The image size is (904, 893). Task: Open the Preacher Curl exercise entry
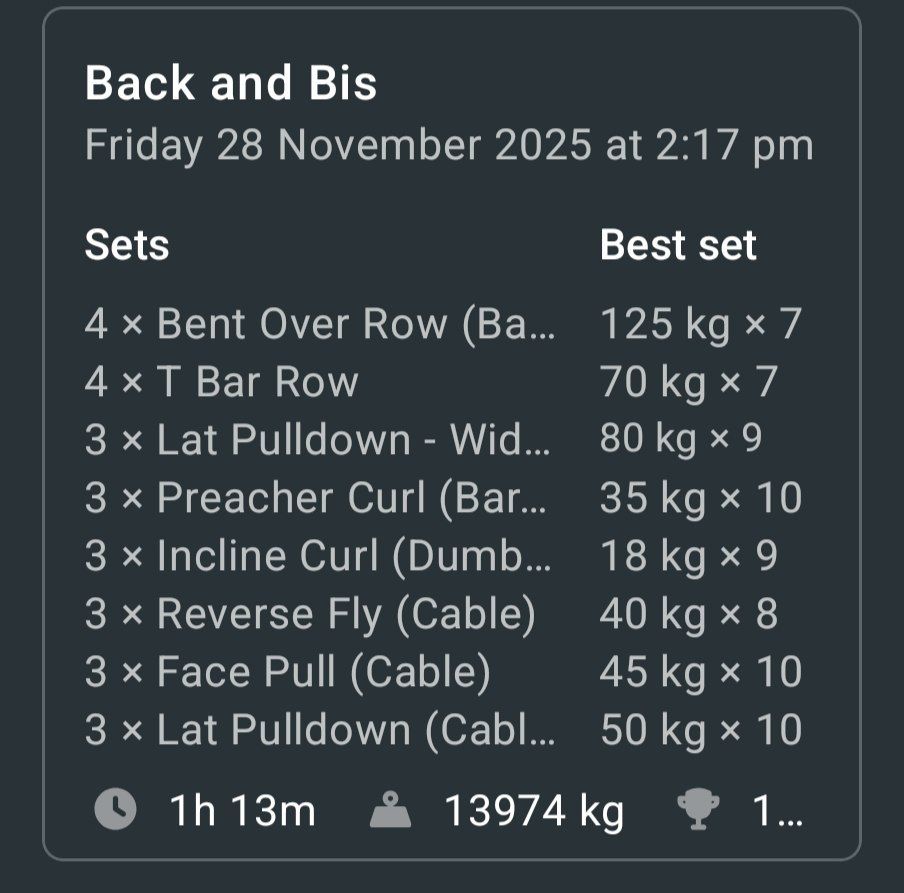(316, 498)
